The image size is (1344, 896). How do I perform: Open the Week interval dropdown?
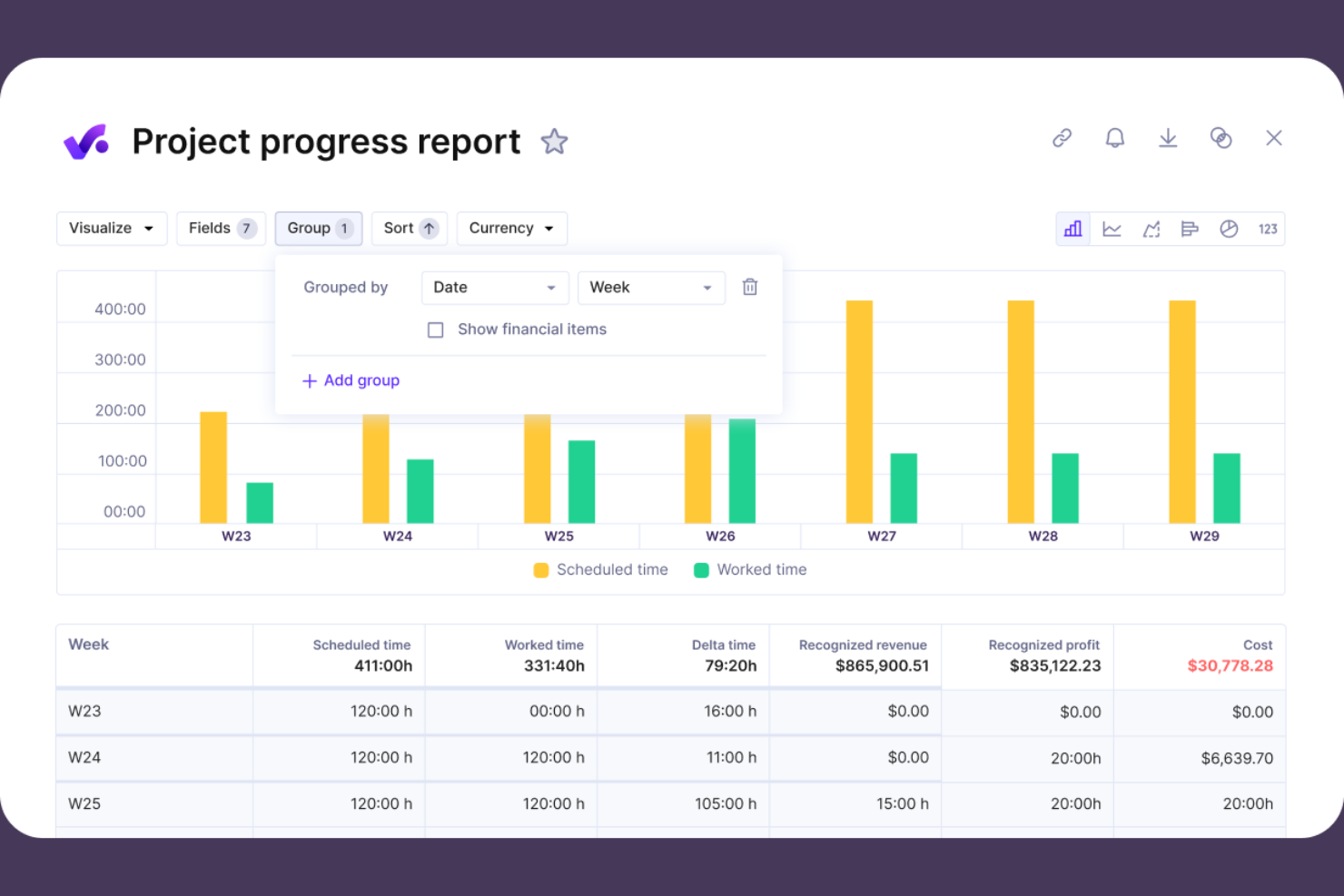(x=651, y=288)
